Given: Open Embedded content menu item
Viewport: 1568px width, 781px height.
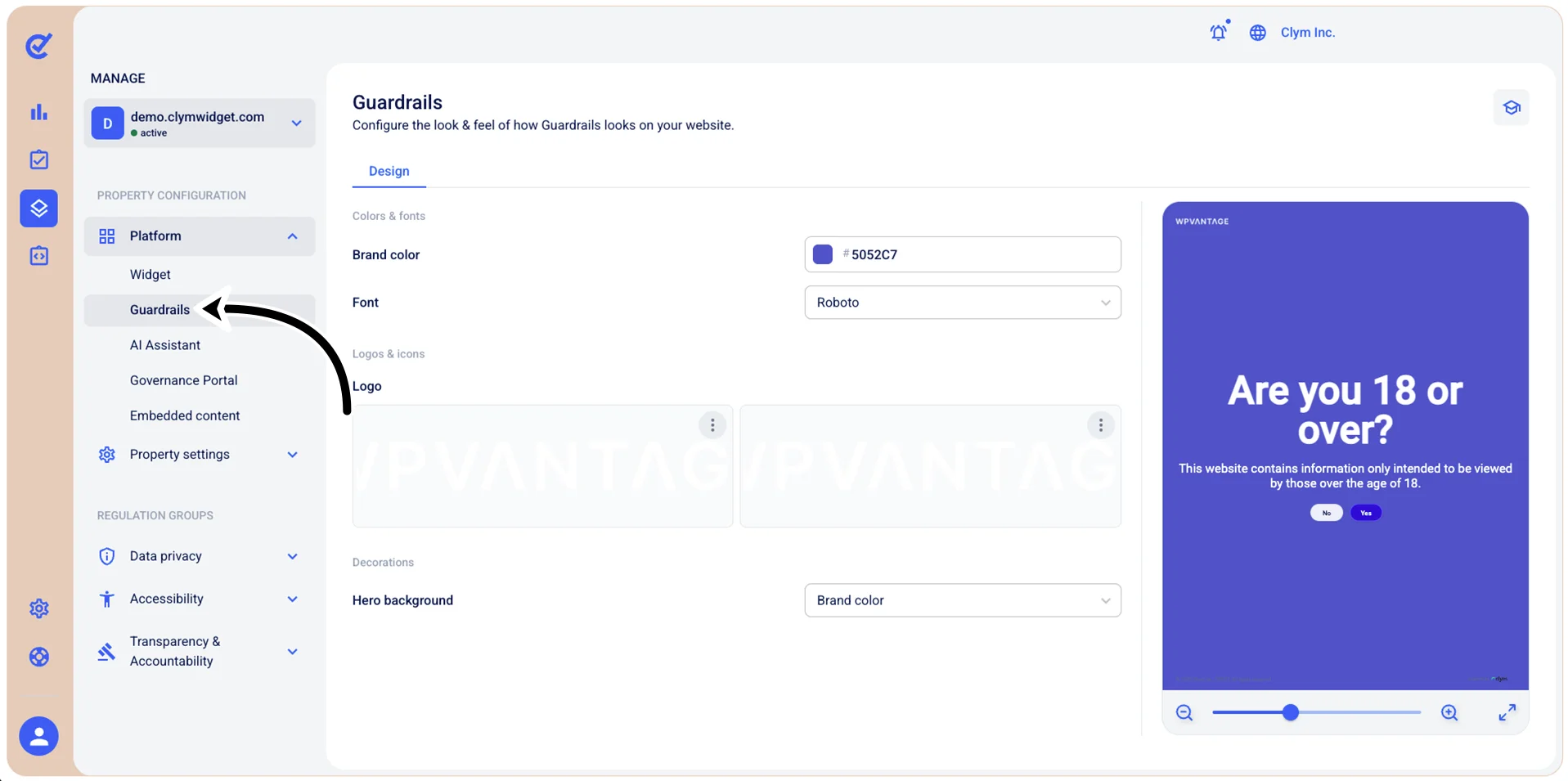Looking at the screenshot, I should coord(185,415).
